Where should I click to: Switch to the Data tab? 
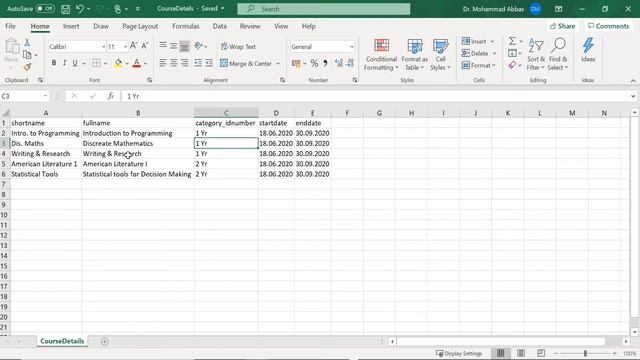click(220, 26)
